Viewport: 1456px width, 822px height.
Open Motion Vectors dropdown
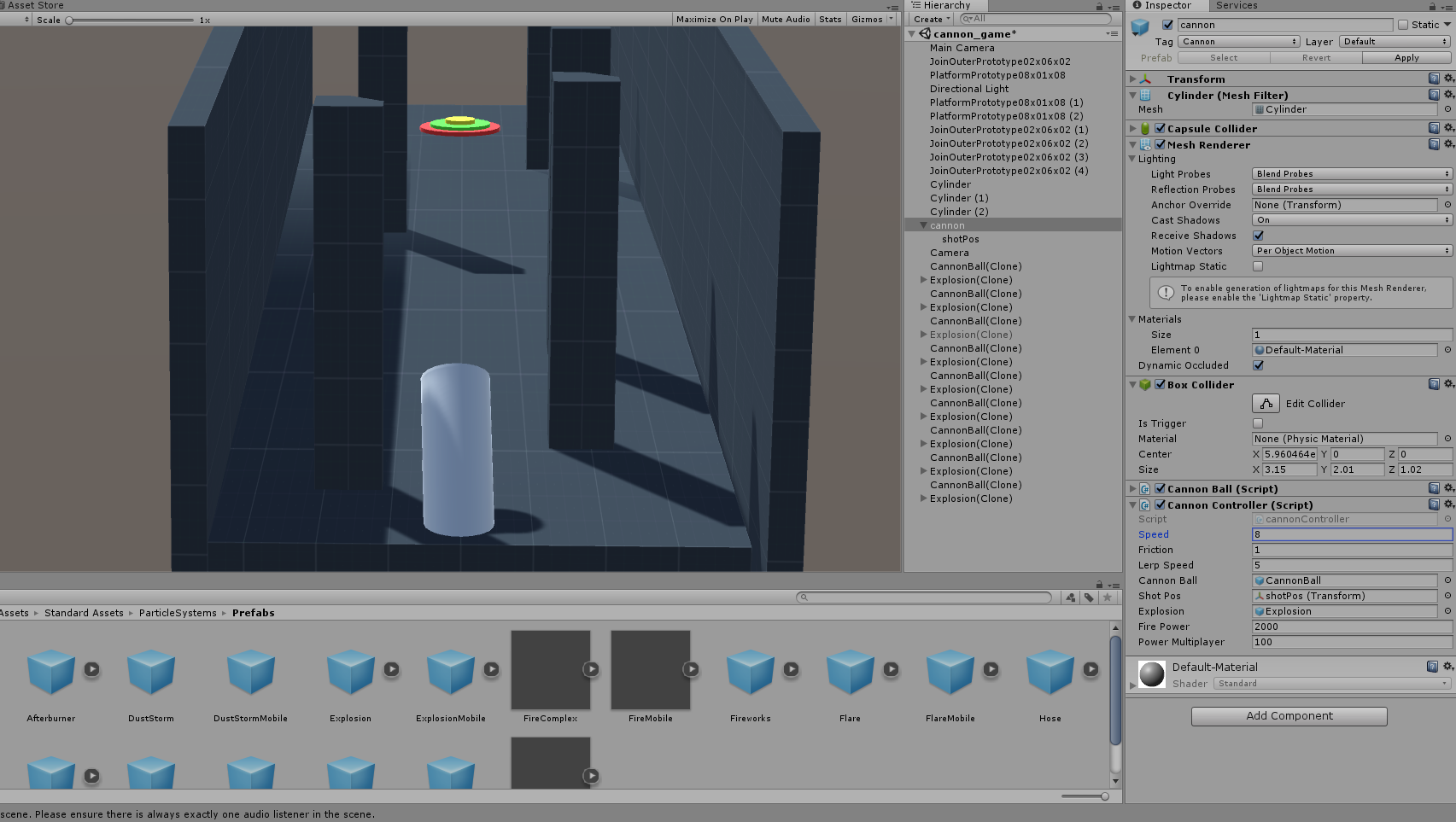pos(1352,251)
